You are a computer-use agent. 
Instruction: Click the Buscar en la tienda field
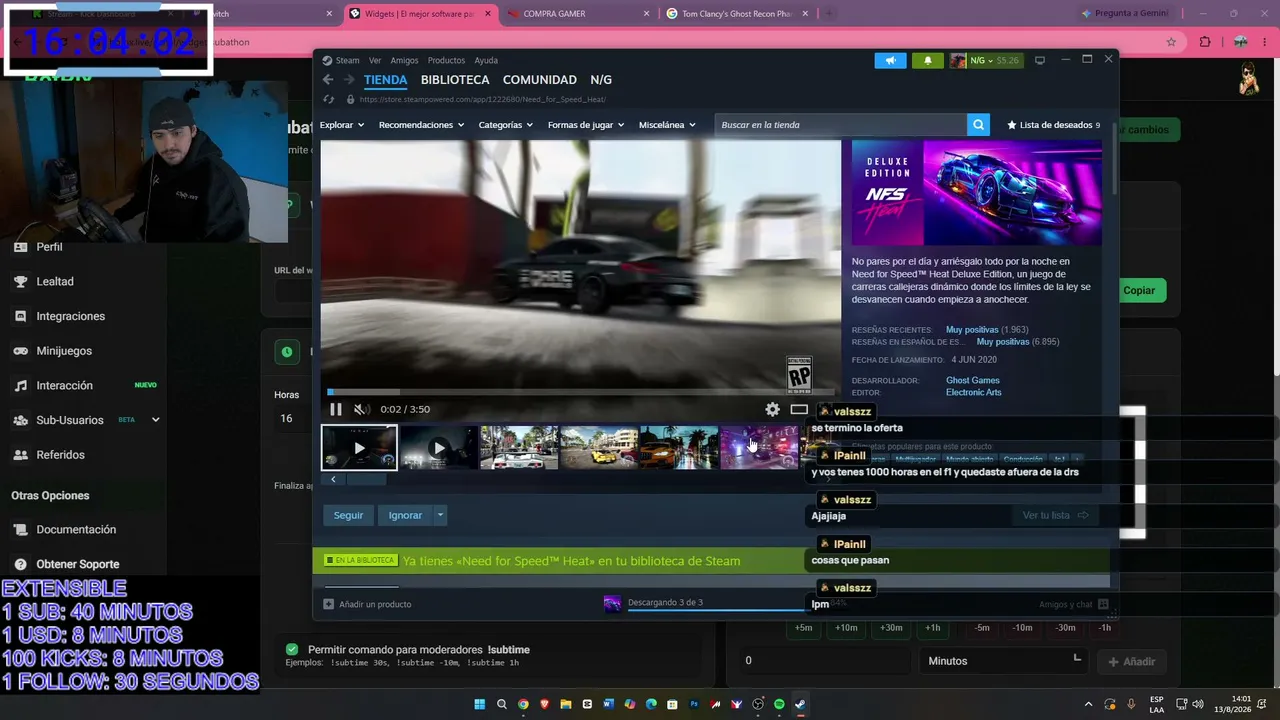point(840,125)
